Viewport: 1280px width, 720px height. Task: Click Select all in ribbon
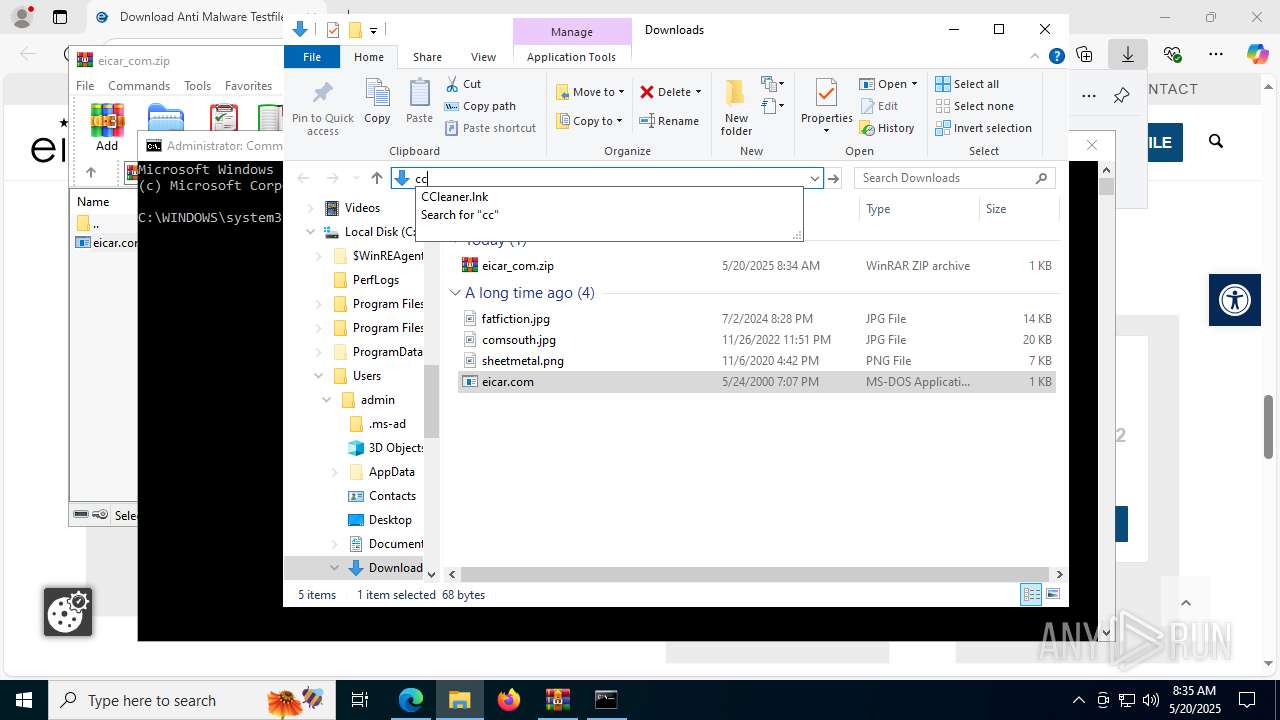[x=967, y=84]
